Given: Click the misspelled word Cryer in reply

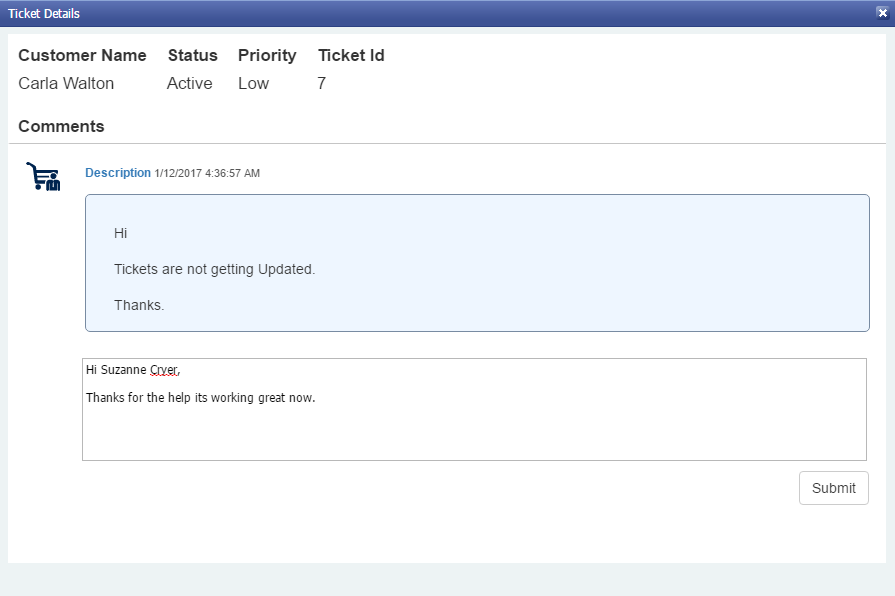Looking at the screenshot, I should point(164,370).
